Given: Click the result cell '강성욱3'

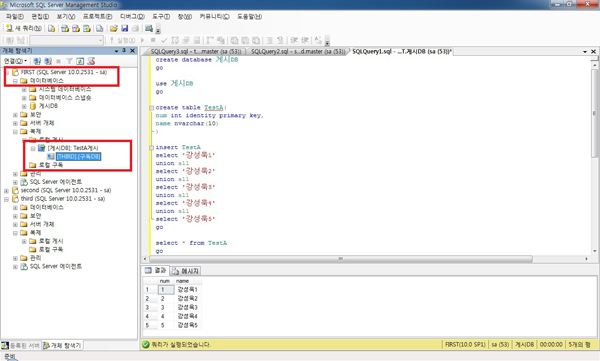Looking at the screenshot, I should pos(188,307).
